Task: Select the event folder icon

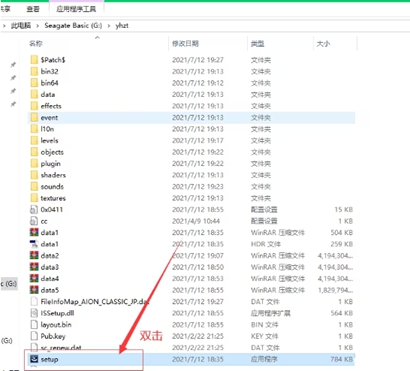Action: pyautogui.click(x=34, y=117)
